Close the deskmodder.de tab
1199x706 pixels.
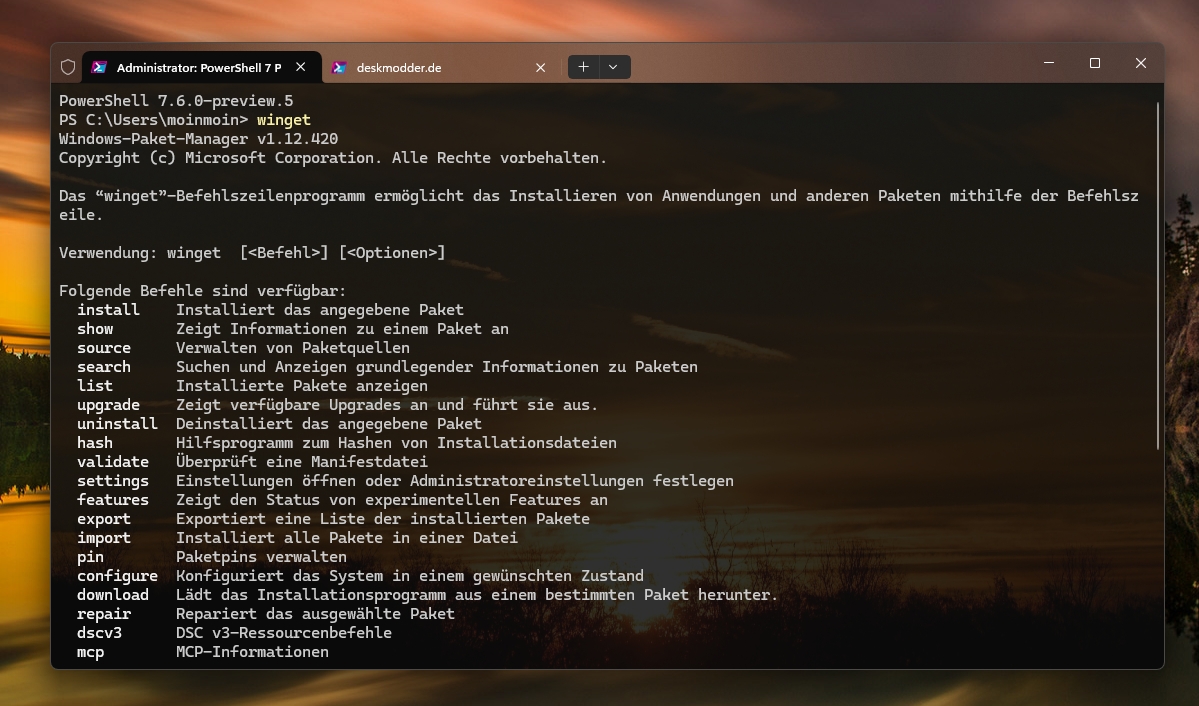point(540,67)
